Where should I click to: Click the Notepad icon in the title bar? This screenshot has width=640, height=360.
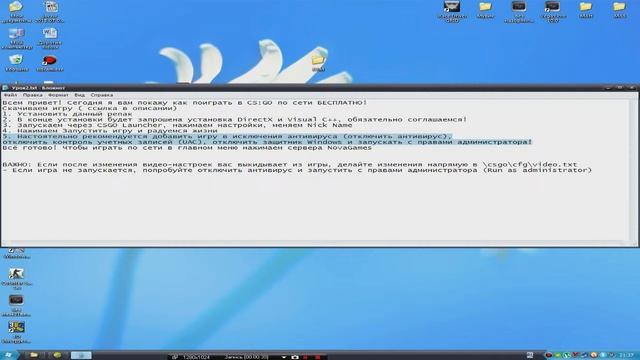5,88
